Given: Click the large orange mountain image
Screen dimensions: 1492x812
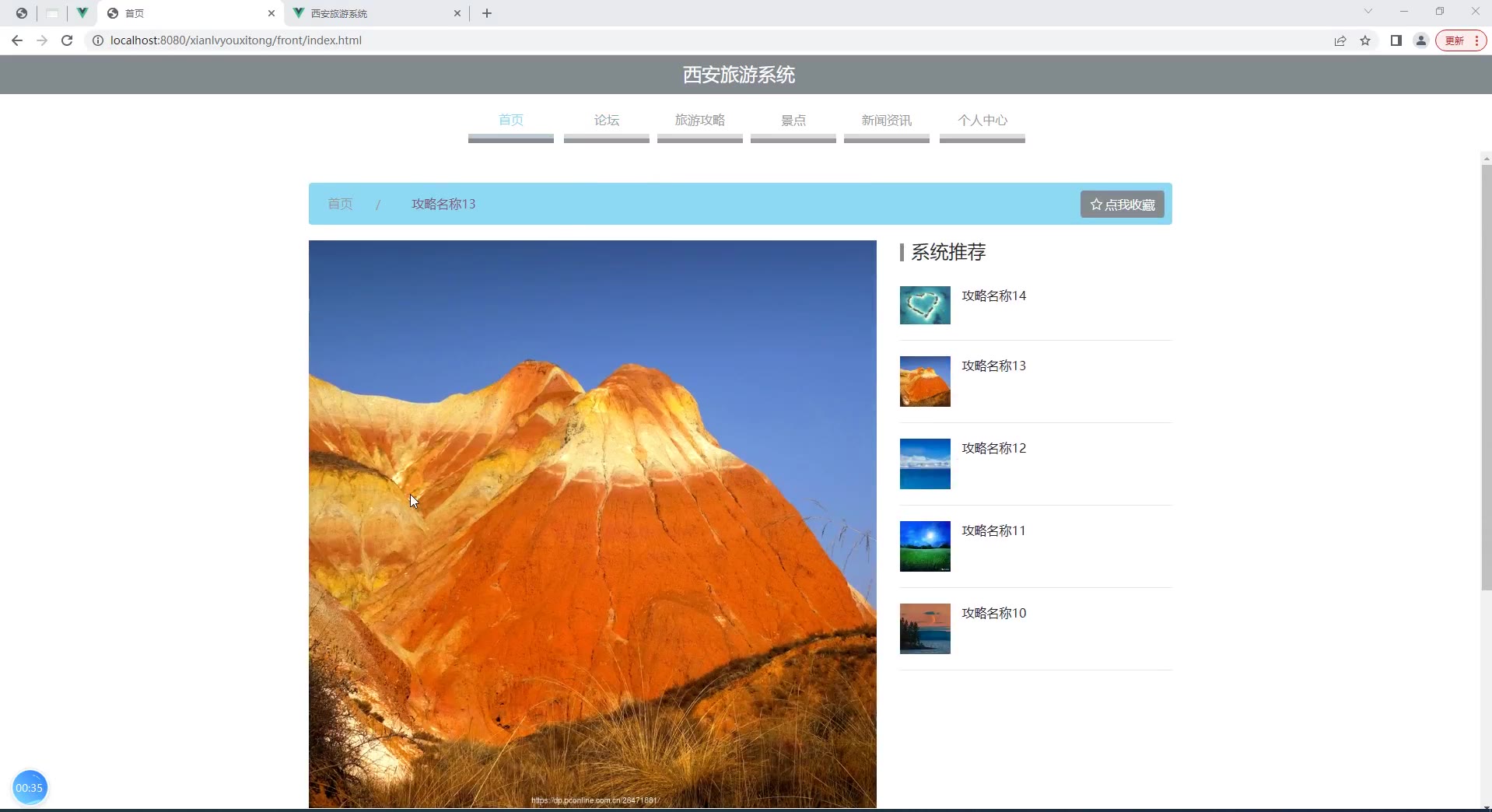Looking at the screenshot, I should coord(593,524).
